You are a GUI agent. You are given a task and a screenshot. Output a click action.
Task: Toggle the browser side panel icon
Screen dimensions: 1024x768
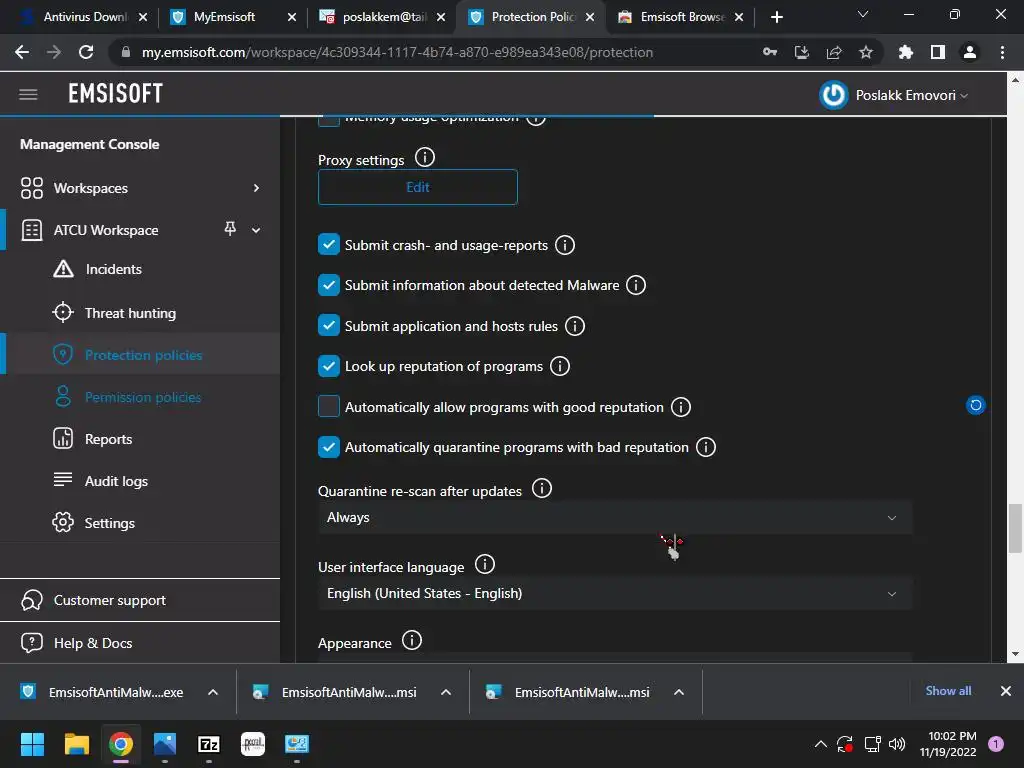point(938,52)
